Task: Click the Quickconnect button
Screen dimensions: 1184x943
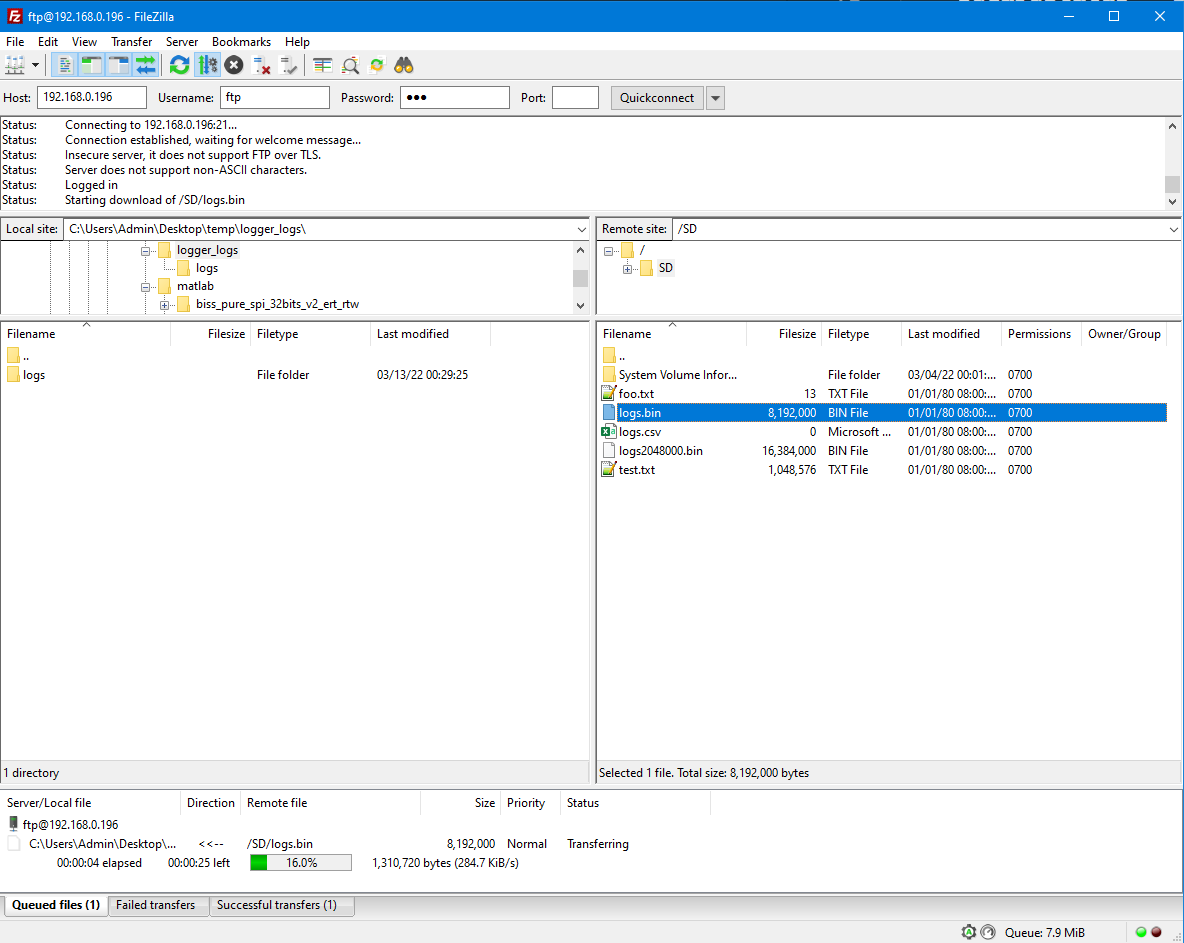Action: (656, 98)
